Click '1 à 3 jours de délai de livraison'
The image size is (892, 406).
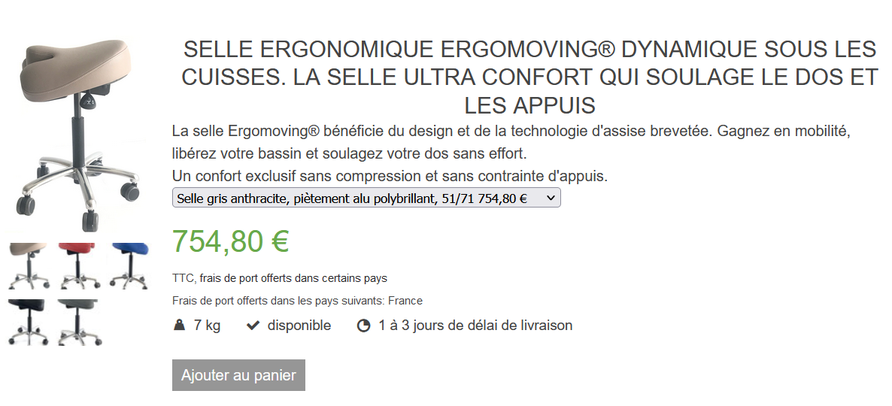(476, 325)
